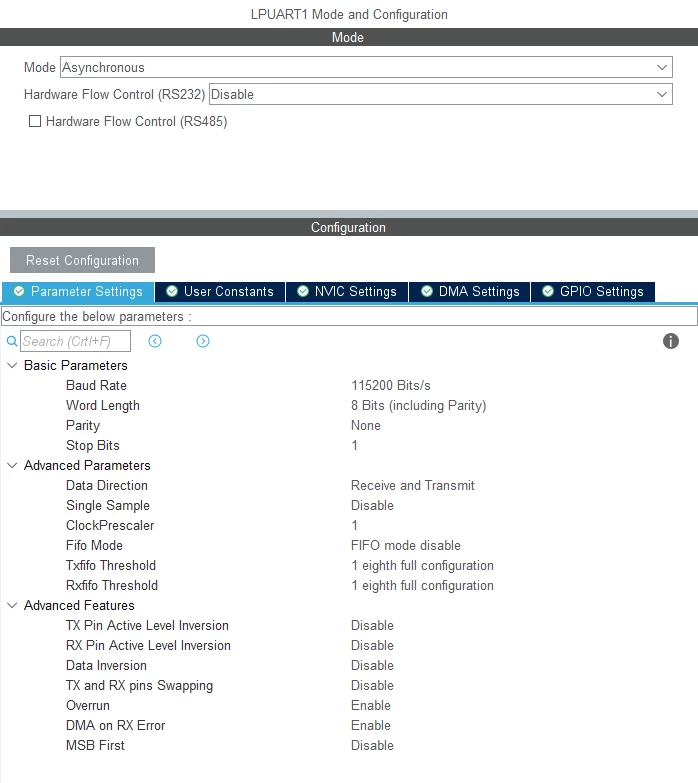Image resolution: width=698 pixels, height=783 pixels.
Task: Click RX Pin Active Level Inversion Disable value
Action: click(x=372, y=645)
